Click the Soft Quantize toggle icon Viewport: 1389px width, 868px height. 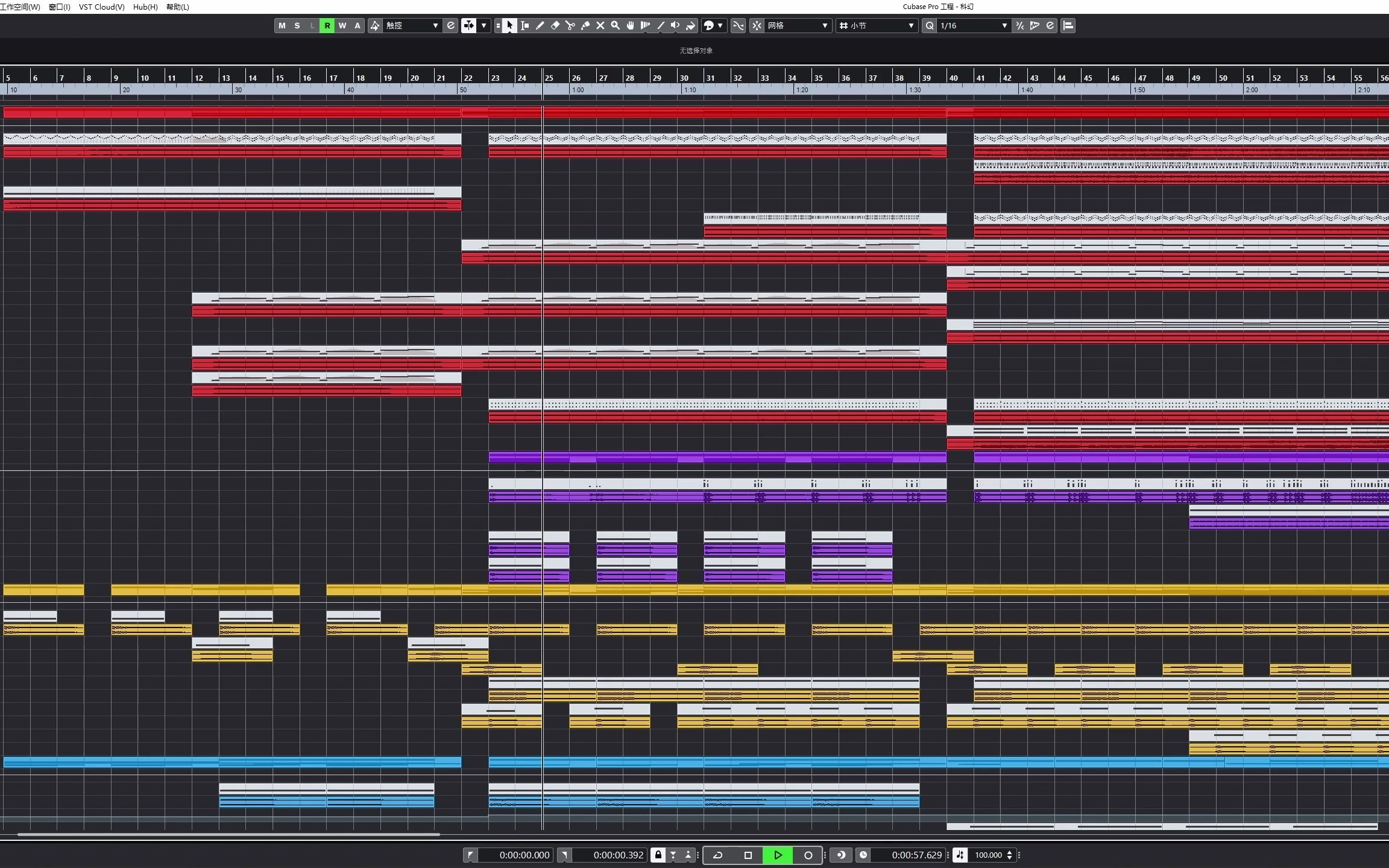coord(1020,25)
